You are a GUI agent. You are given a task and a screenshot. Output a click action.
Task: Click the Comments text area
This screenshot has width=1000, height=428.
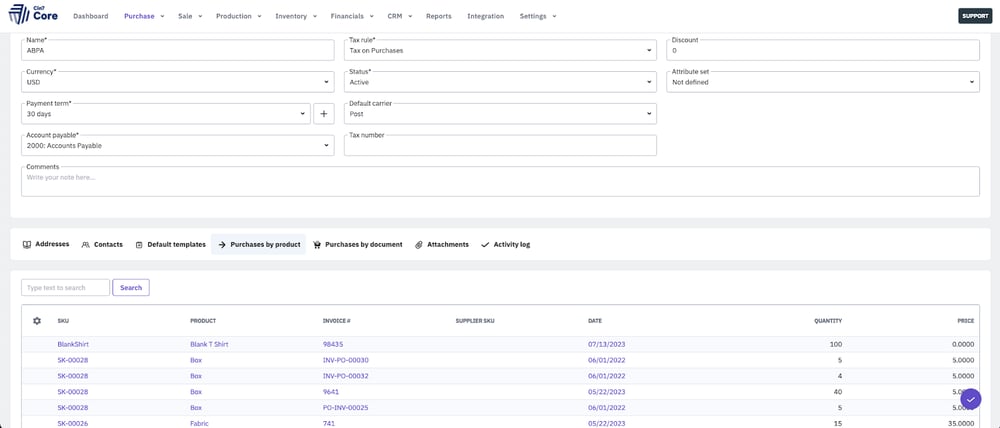click(x=500, y=182)
